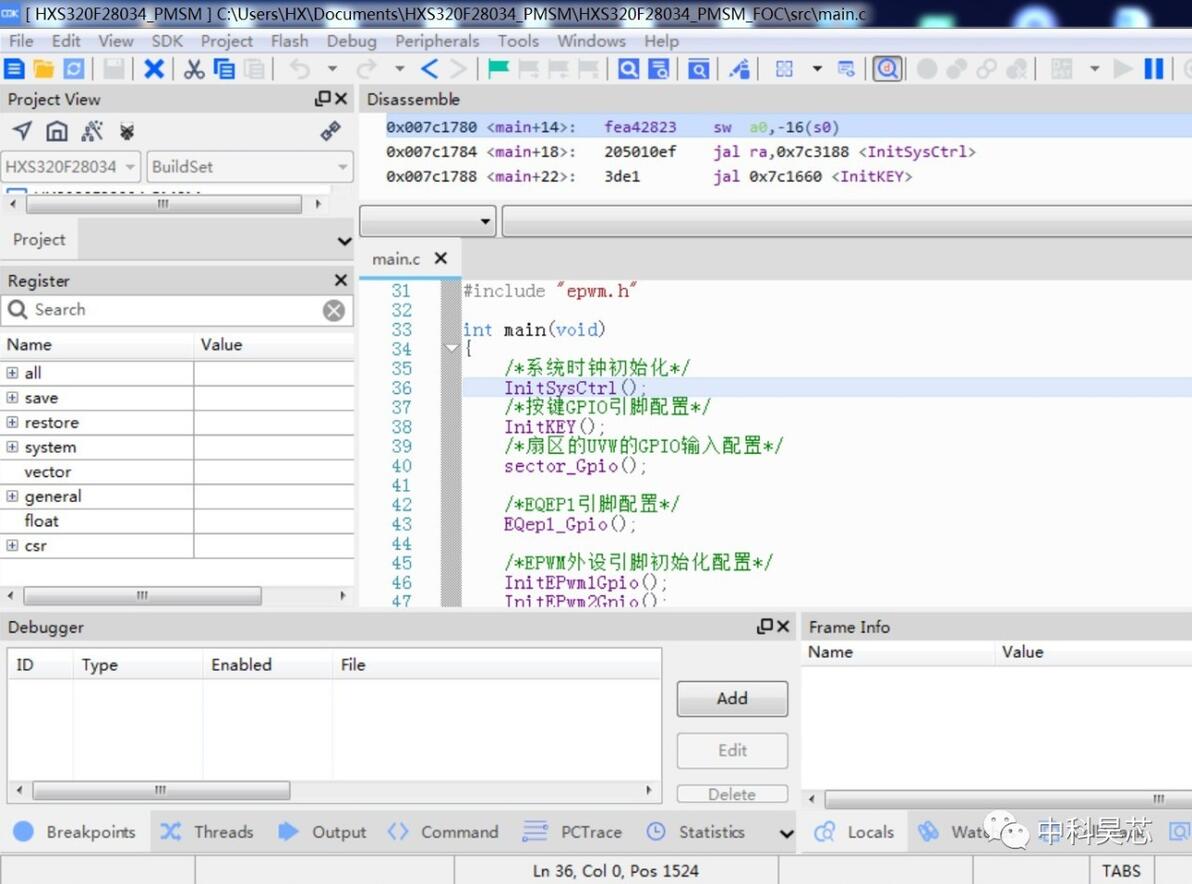Click the locate arrow icon in Project View
Image resolution: width=1192 pixels, height=884 pixels.
(23, 131)
